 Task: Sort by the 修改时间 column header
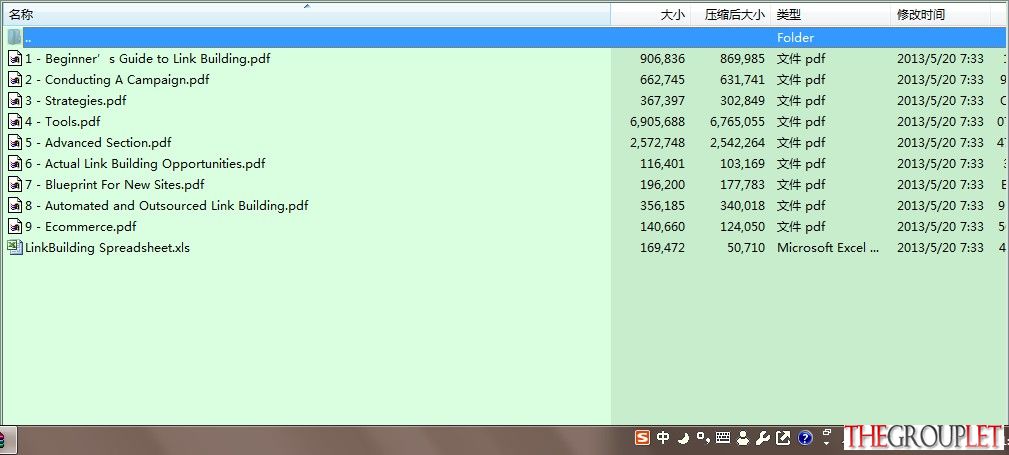pos(941,15)
